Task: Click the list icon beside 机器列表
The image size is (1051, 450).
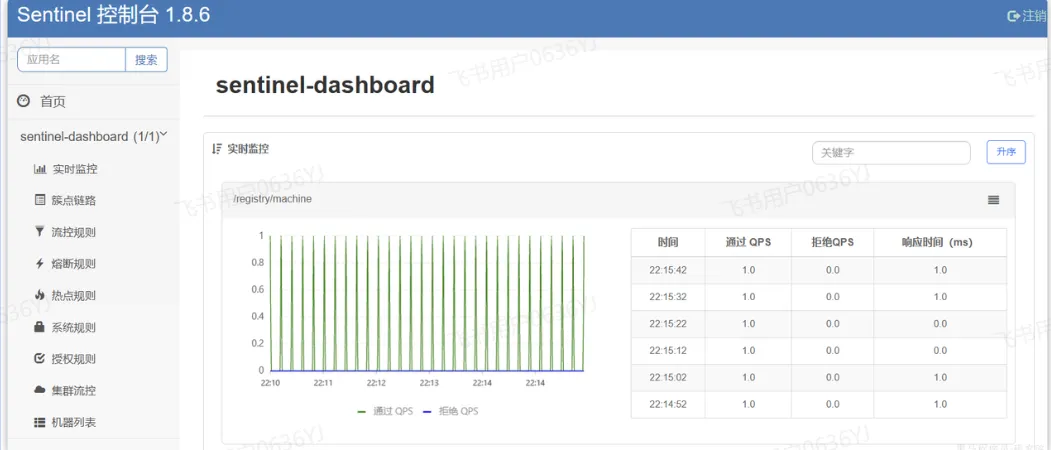Action: tap(40, 423)
